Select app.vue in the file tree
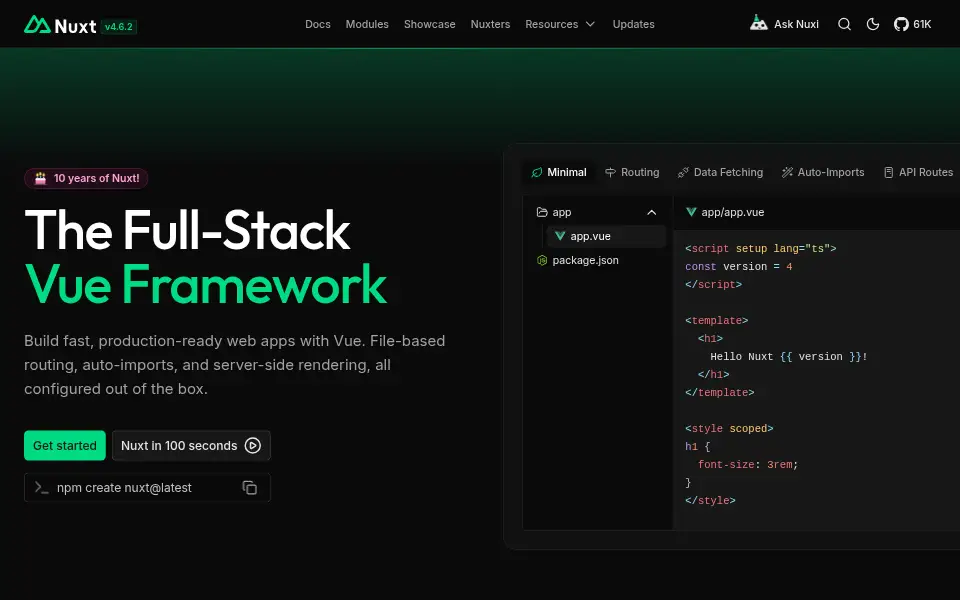 pos(606,236)
